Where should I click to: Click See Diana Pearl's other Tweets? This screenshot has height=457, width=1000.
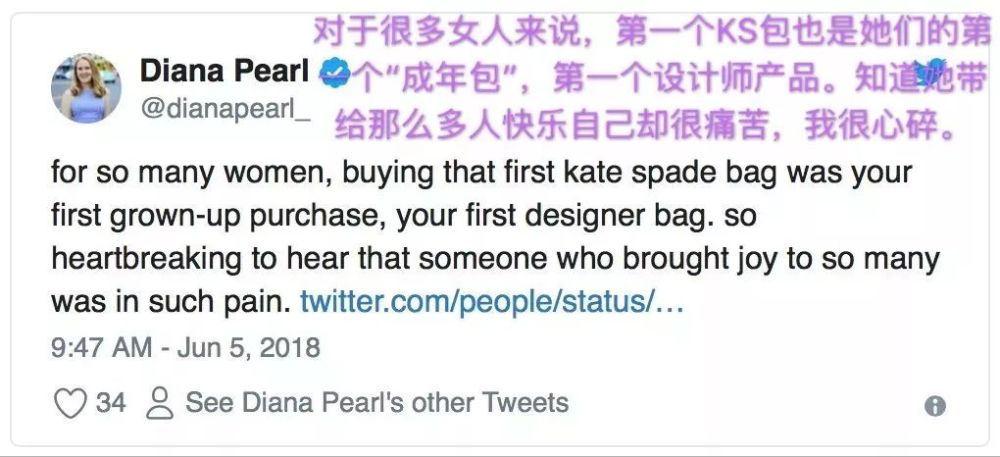coord(377,403)
